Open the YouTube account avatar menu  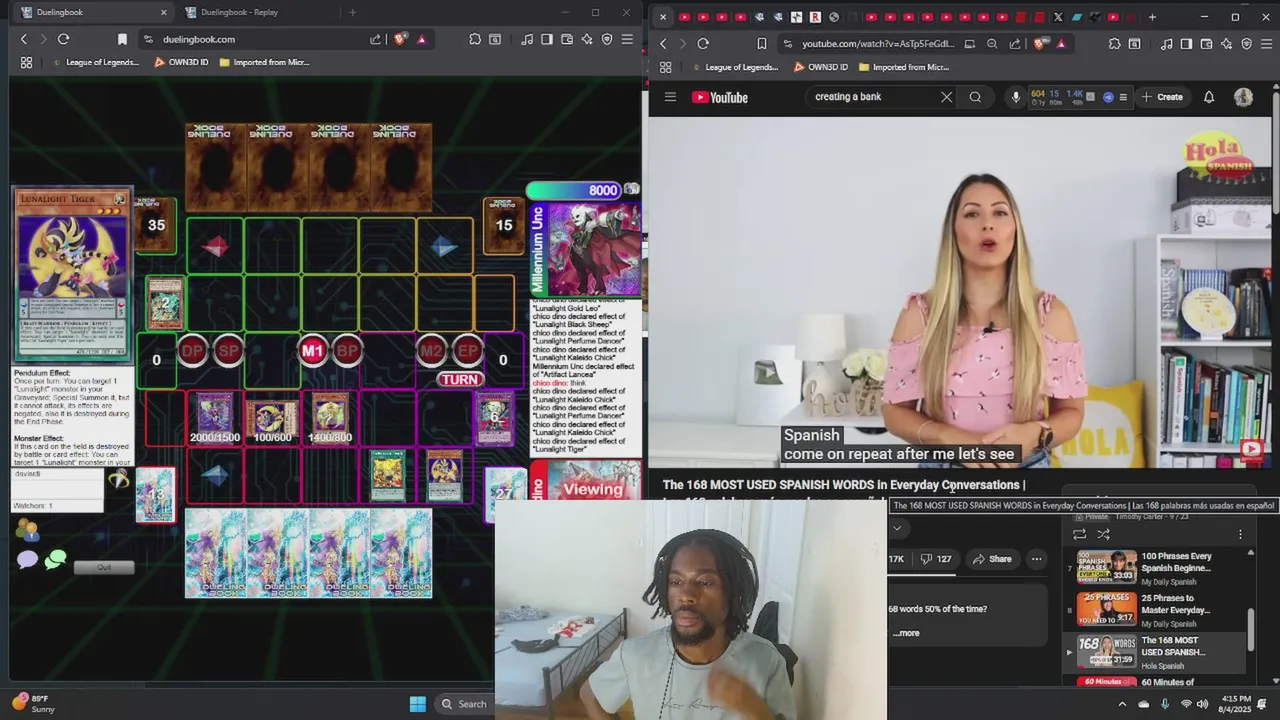tap(1243, 97)
